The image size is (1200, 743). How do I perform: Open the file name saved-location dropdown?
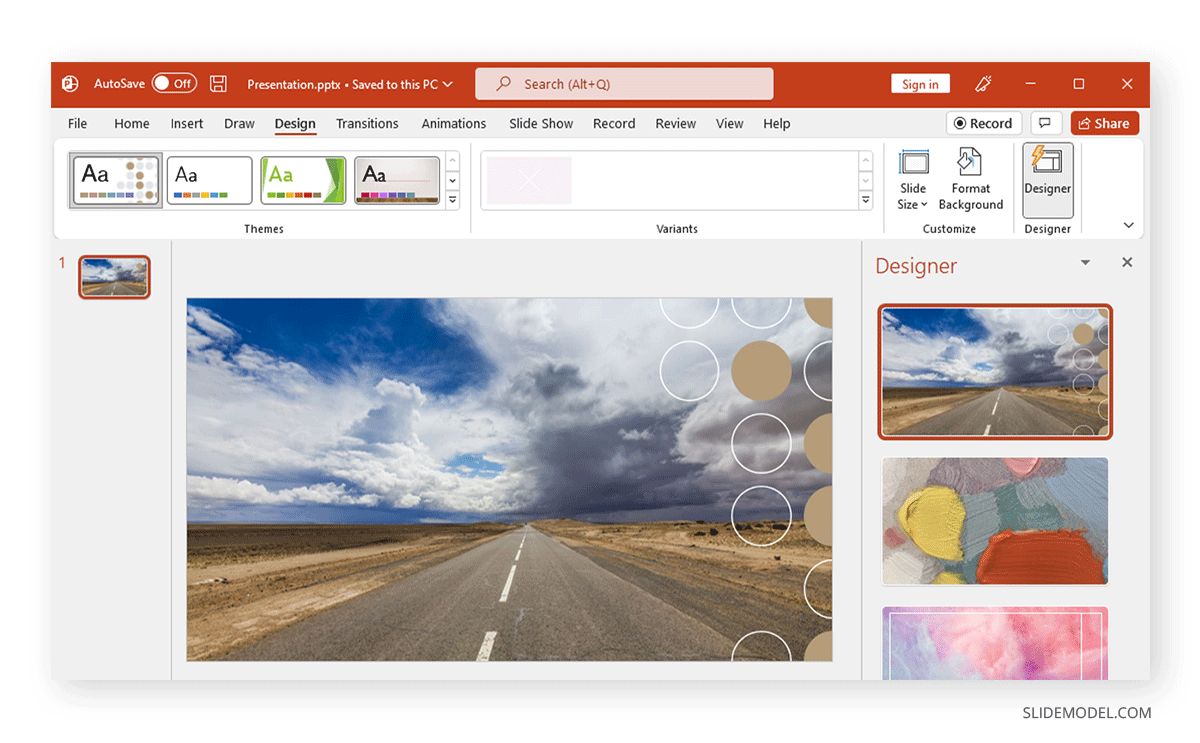(x=447, y=84)
